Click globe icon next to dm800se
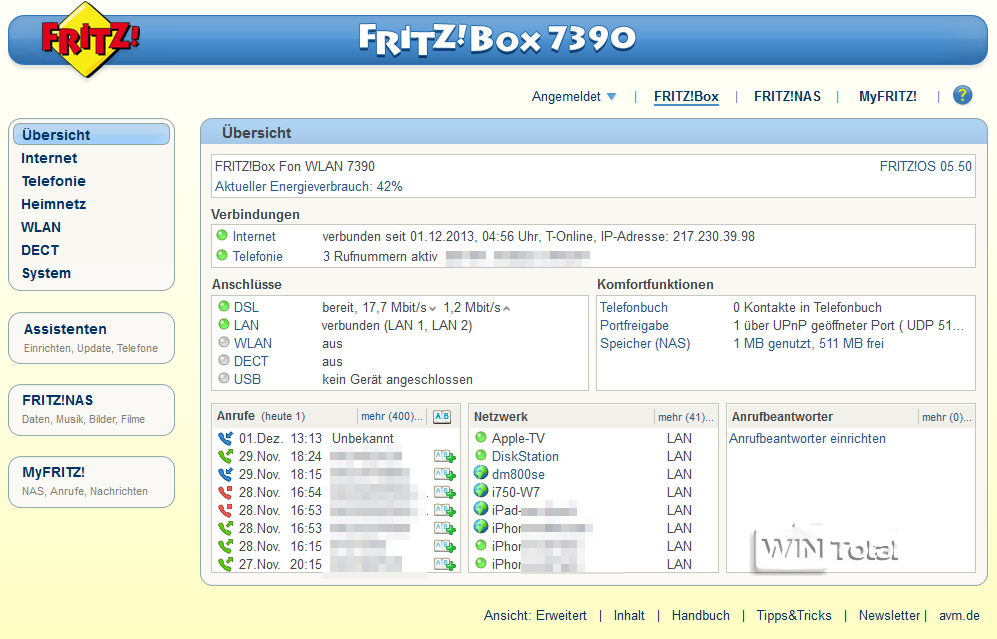Screen dimensions: 997x639 tap(481, 473)
